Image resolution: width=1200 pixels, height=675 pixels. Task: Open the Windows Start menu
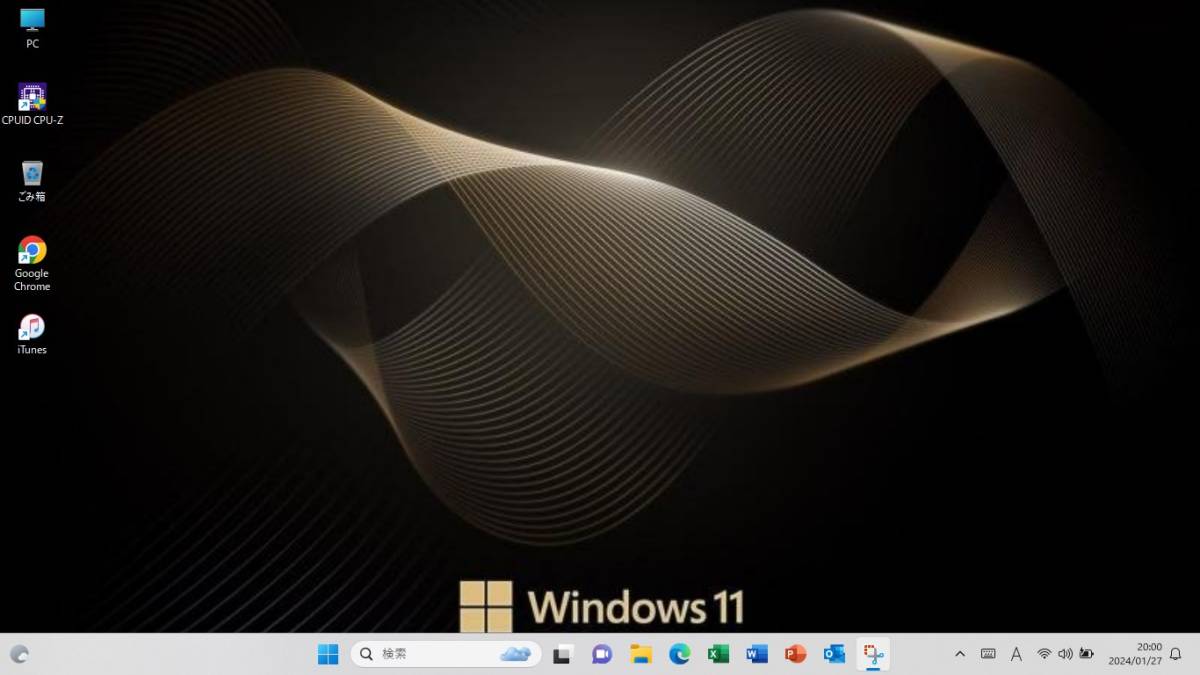tap(328, 654)
